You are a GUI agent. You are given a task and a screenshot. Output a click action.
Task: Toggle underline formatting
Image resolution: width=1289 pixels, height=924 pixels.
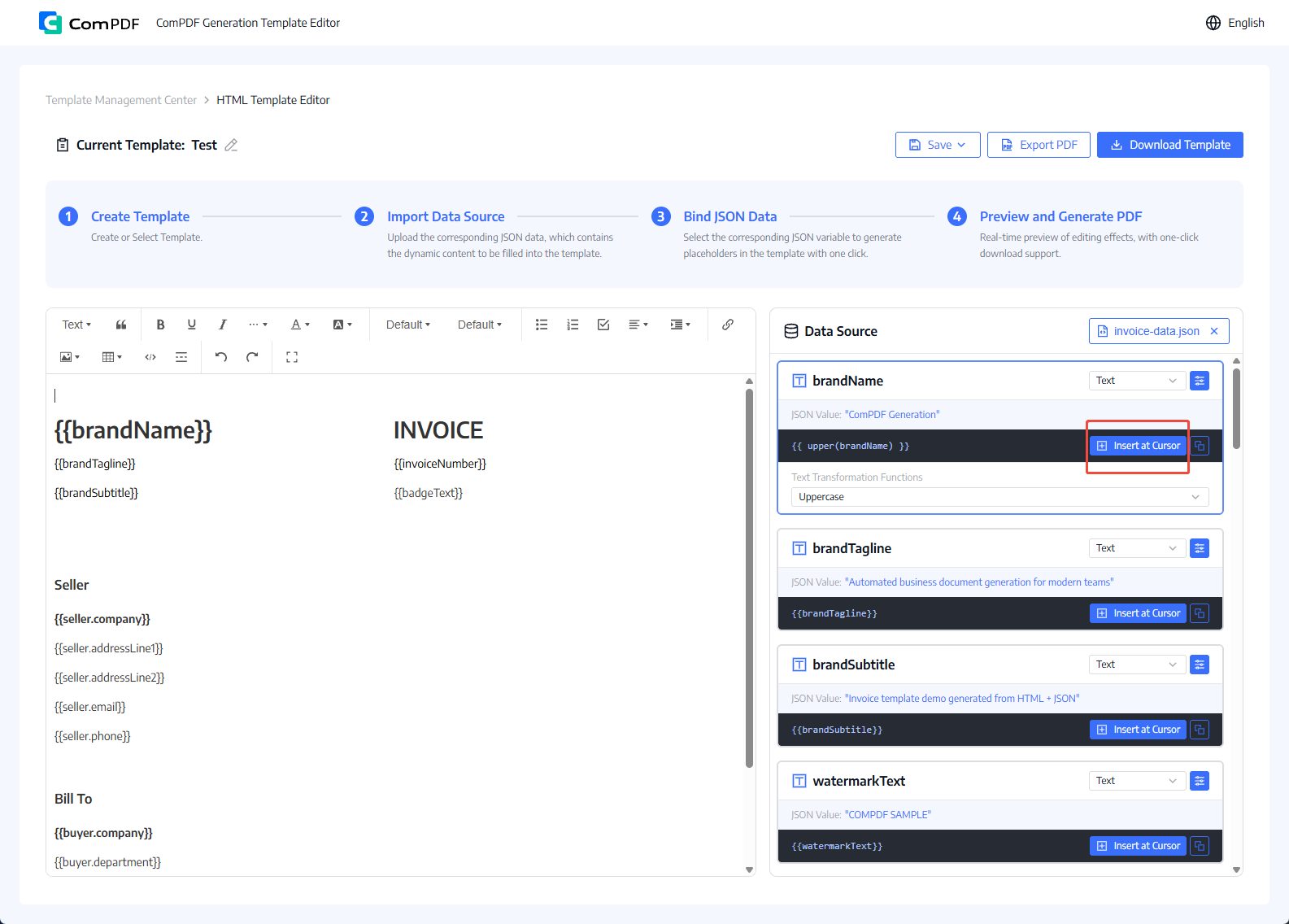[191, 325]
